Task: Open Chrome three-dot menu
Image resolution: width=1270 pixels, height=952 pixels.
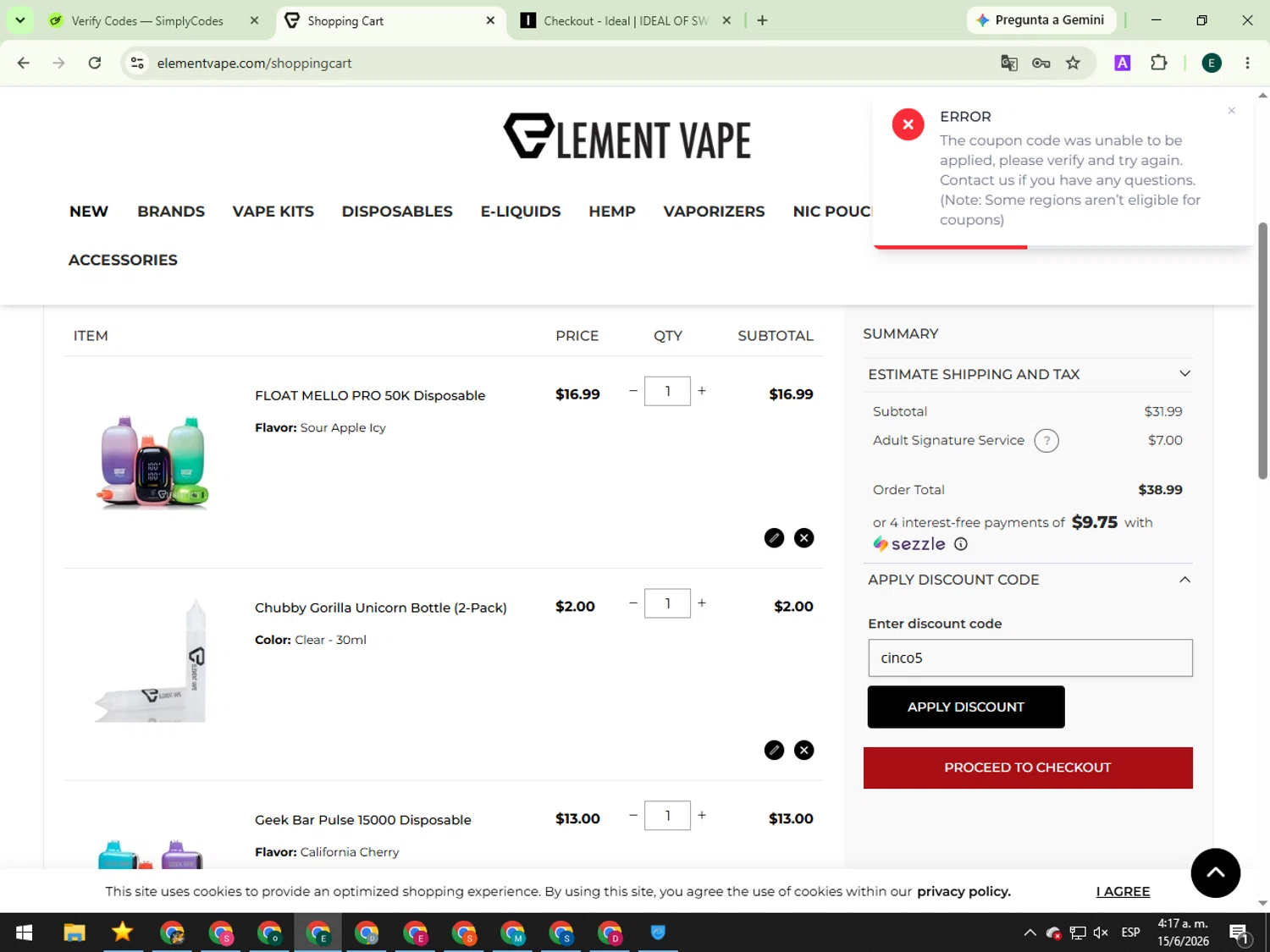Action: [1247, 63]
